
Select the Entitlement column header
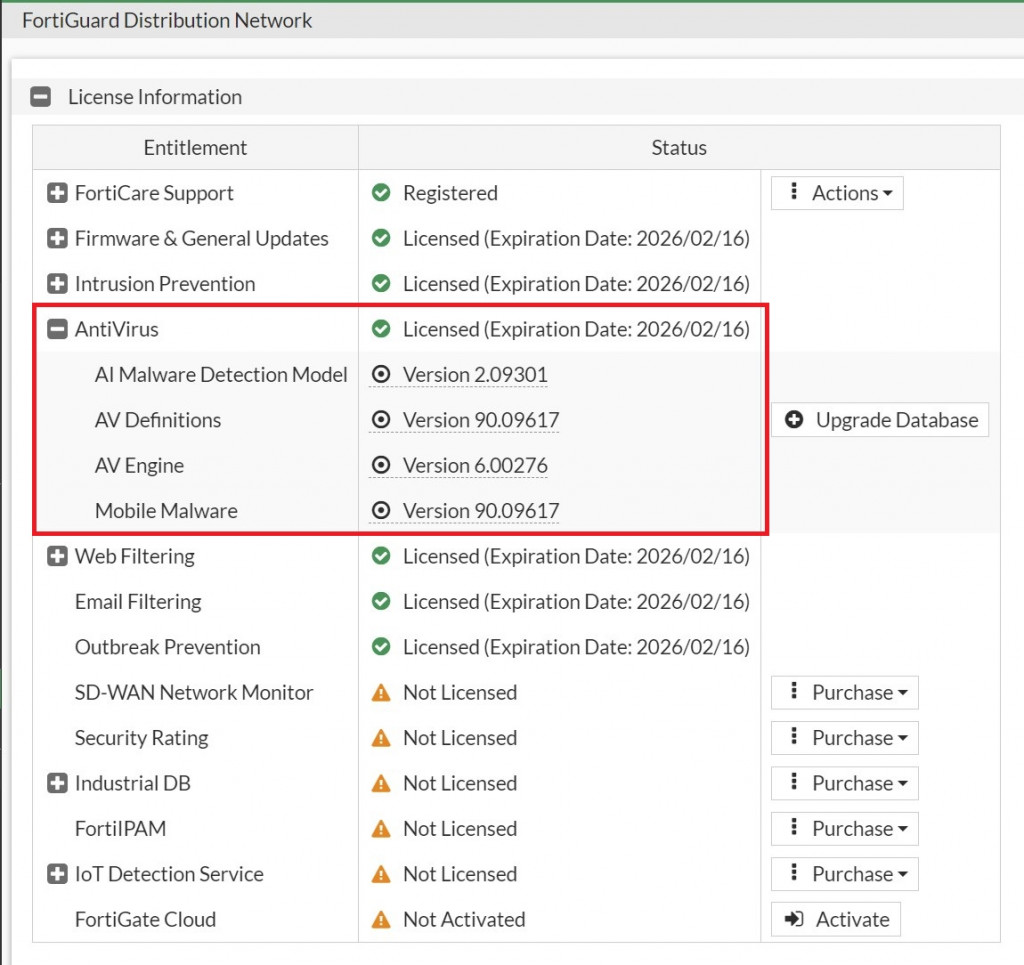195,148
